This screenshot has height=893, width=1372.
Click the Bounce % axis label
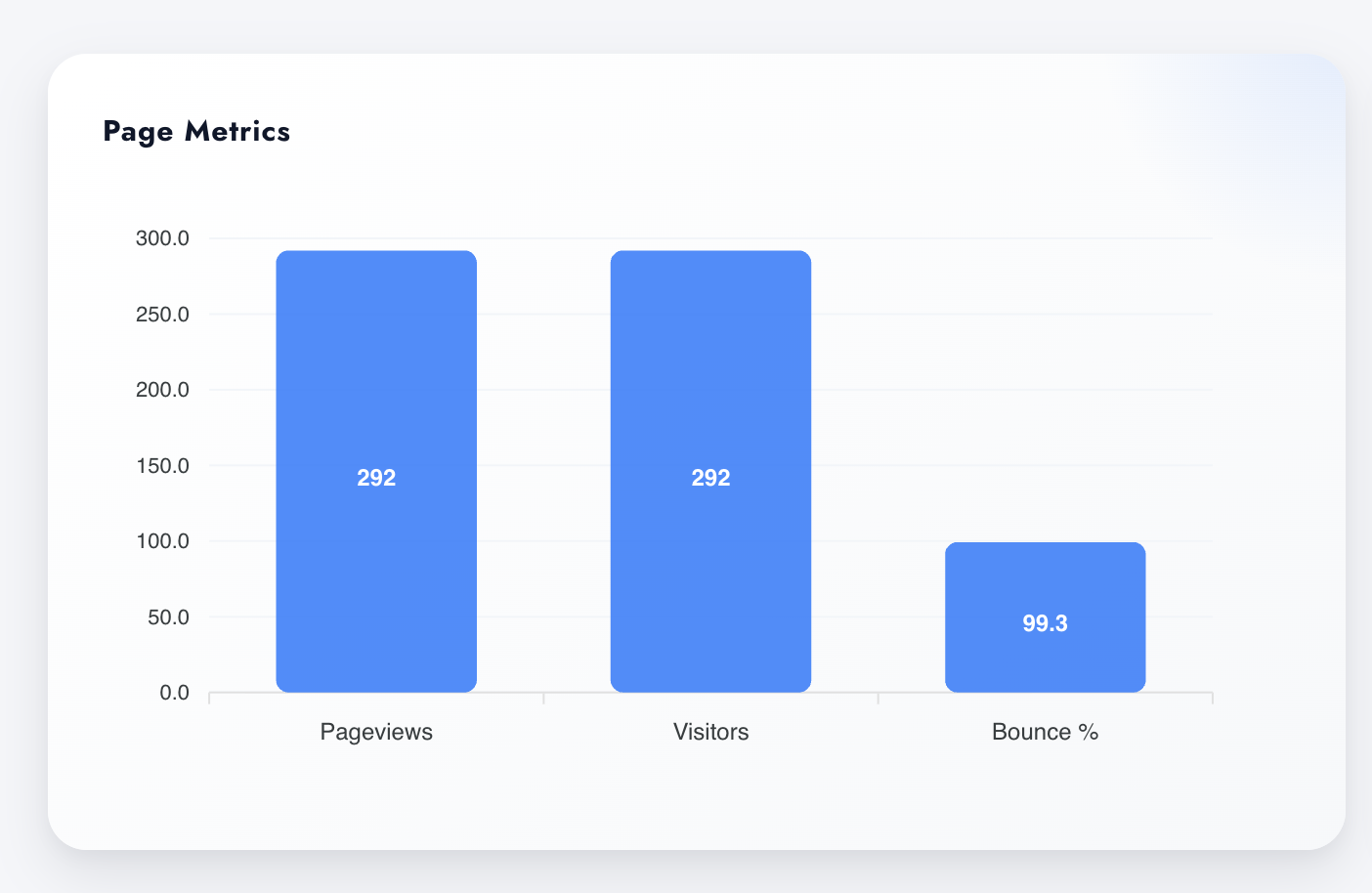[1045, 732]
